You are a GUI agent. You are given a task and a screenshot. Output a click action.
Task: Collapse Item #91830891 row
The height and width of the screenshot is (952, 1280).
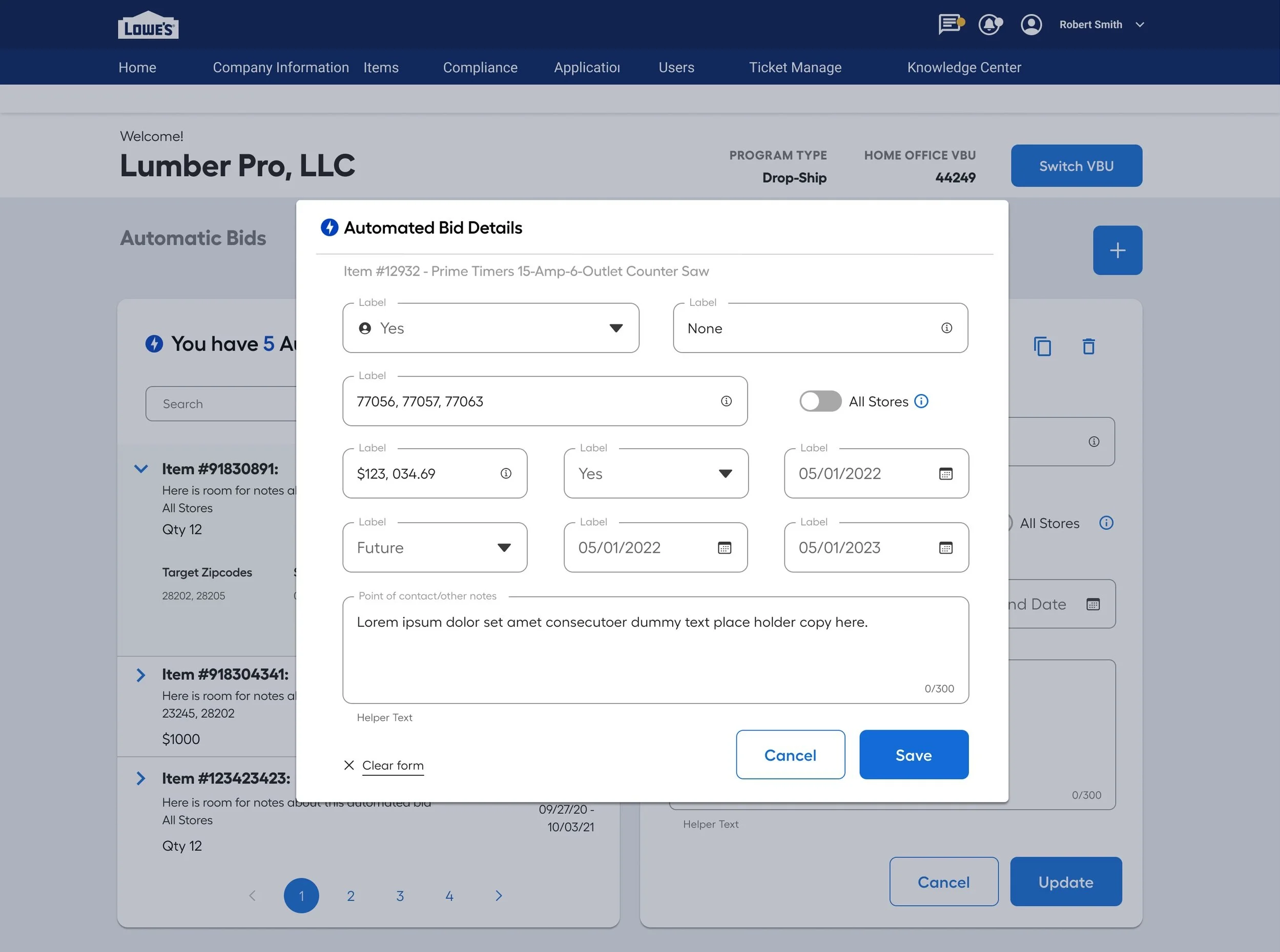141,468
